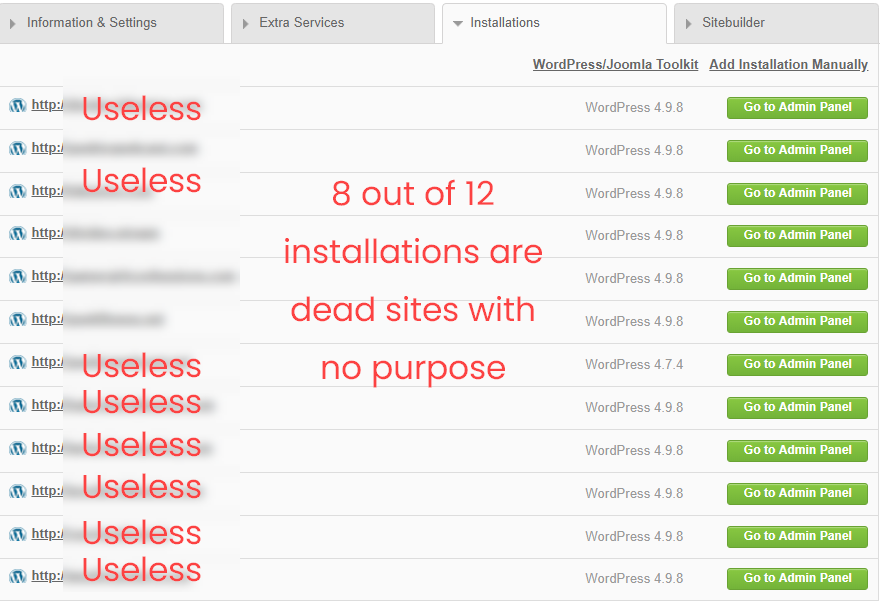Viewport: 880px width, 605px height.
Task: Click Add Installation Manually link
Action: coord(788,65)
